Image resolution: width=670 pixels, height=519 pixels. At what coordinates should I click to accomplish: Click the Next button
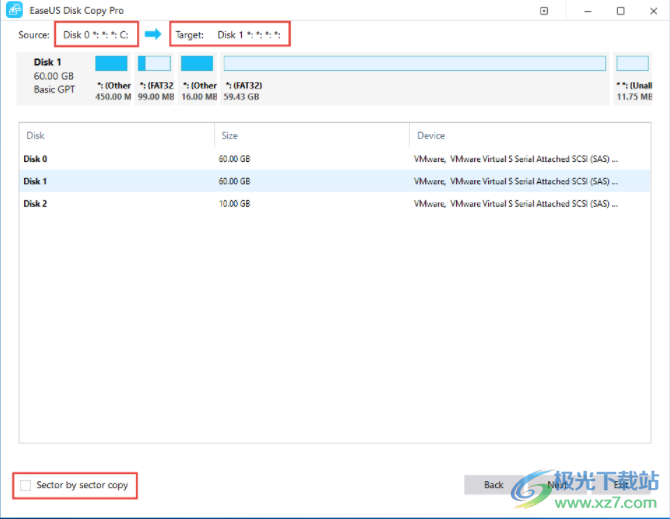[x=557, y=485]
